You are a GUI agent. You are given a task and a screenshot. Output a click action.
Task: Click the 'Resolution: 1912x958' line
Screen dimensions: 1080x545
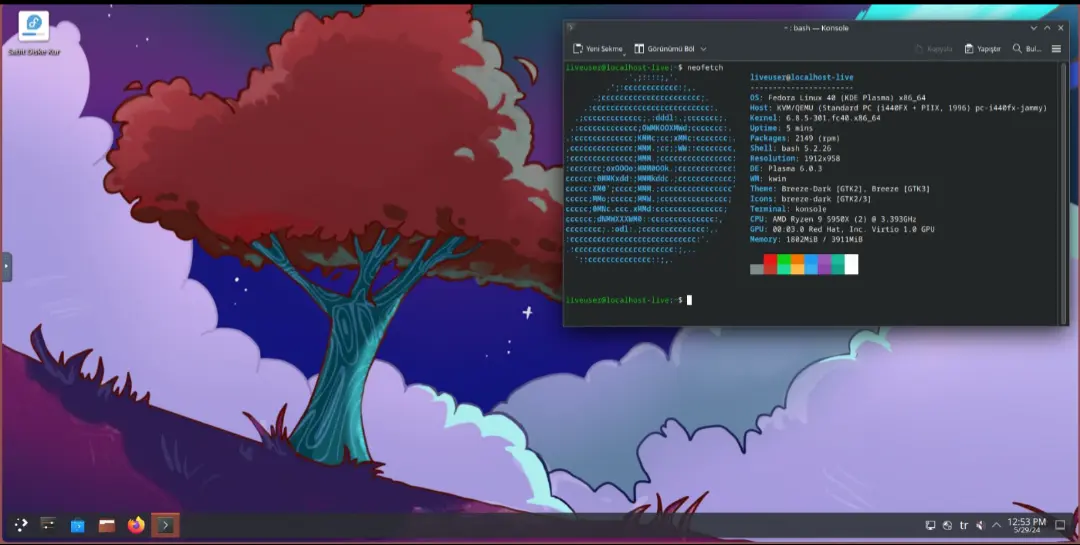pos(795,158)
